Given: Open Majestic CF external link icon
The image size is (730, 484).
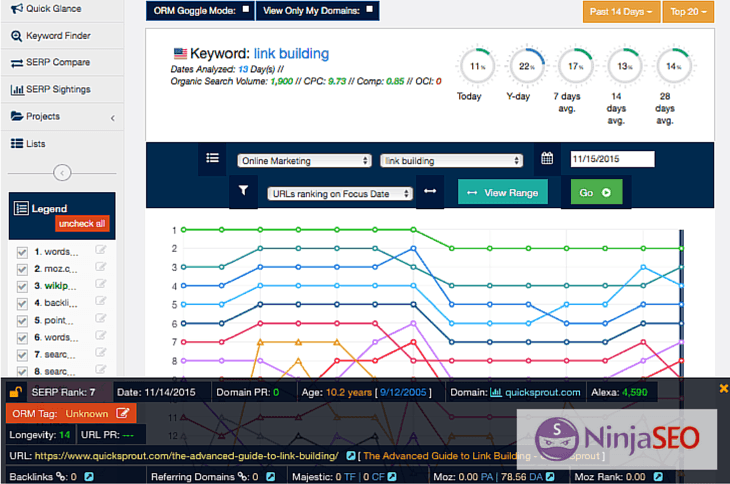Looking at the screenshot, I should [392, 477].
